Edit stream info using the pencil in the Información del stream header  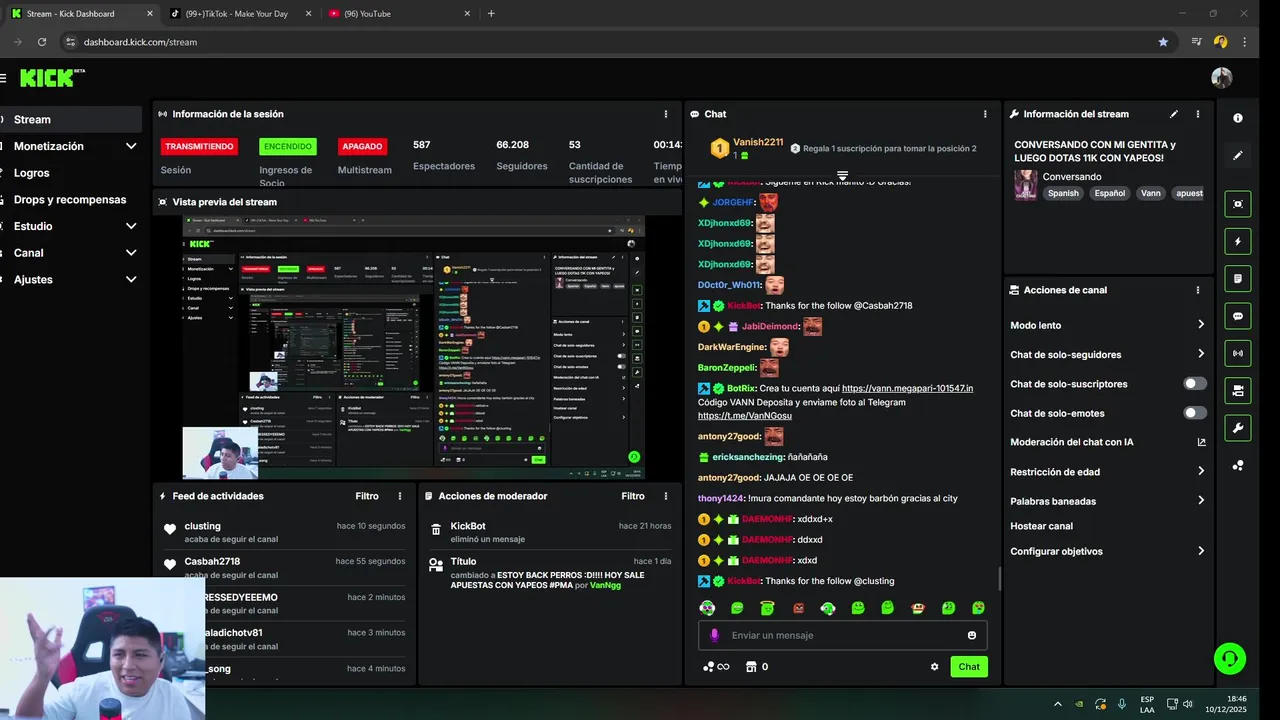(x=1174, y=114)
